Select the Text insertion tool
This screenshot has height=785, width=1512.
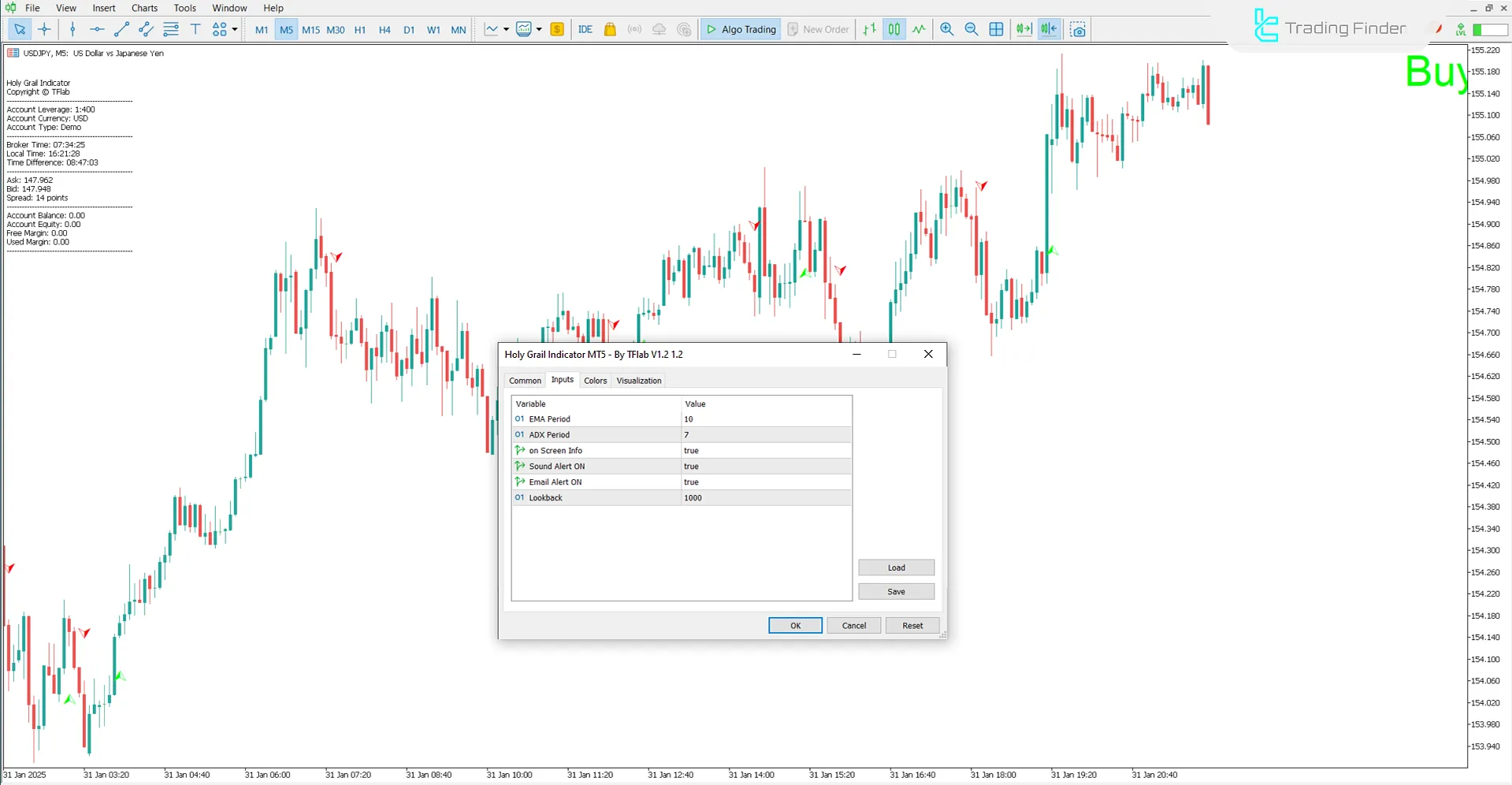pyautogui.click(x=195, y=29)
